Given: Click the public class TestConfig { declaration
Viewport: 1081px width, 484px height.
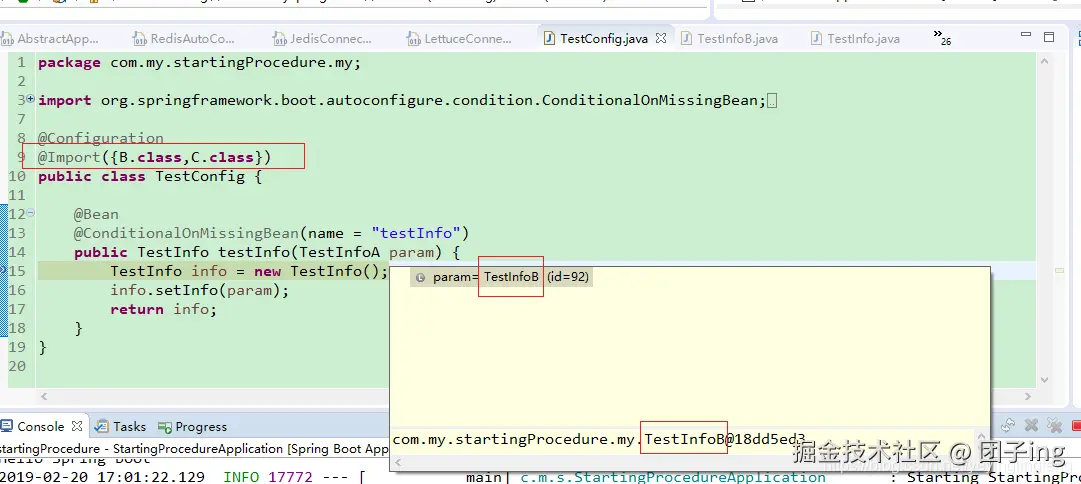Looking at the screenshot, I should tap(150, 176).
